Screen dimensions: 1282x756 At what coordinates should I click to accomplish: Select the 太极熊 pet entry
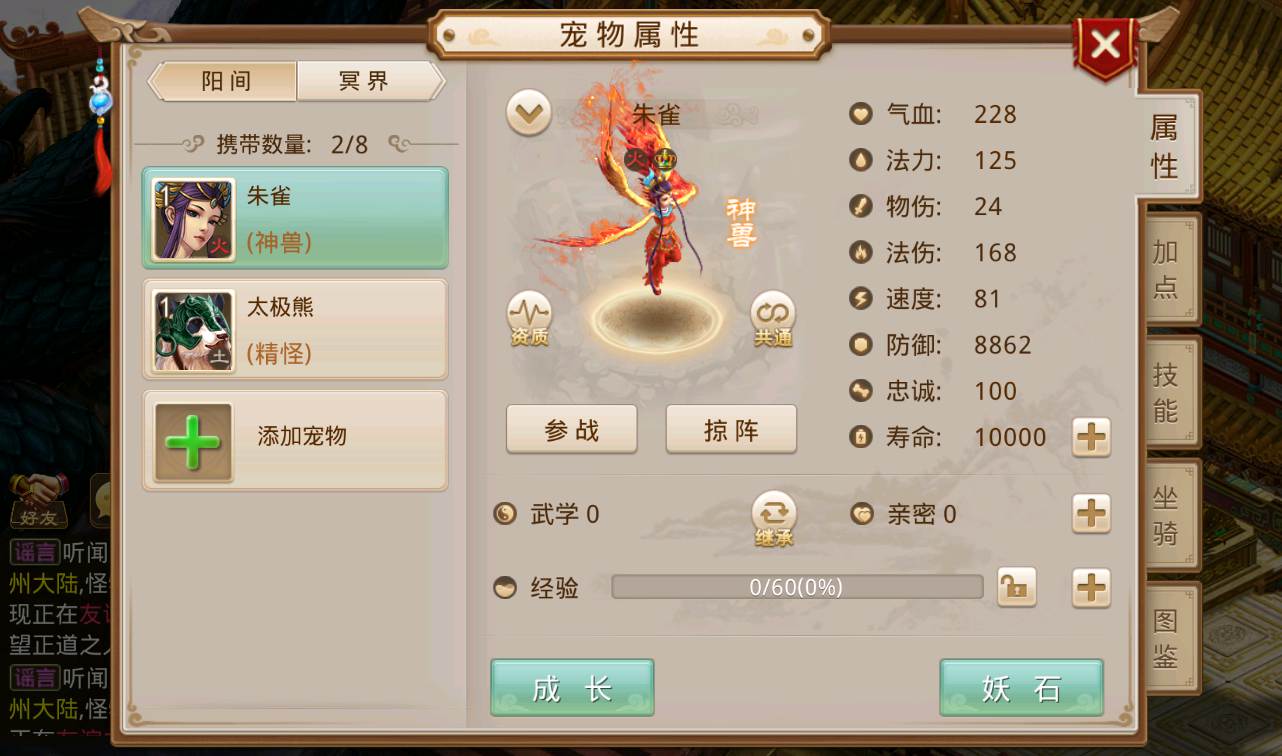coord(295,330)
